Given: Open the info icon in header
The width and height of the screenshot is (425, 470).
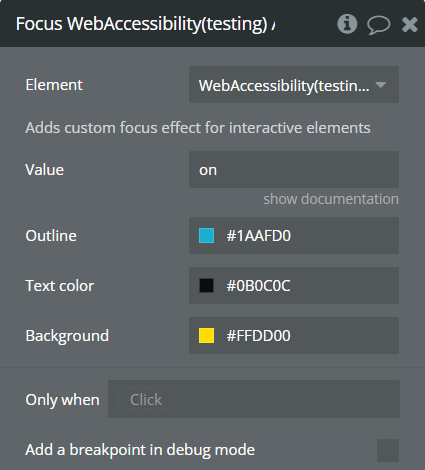Looking at the screenshot, I should pyautogui.click(x=347, y=24).
